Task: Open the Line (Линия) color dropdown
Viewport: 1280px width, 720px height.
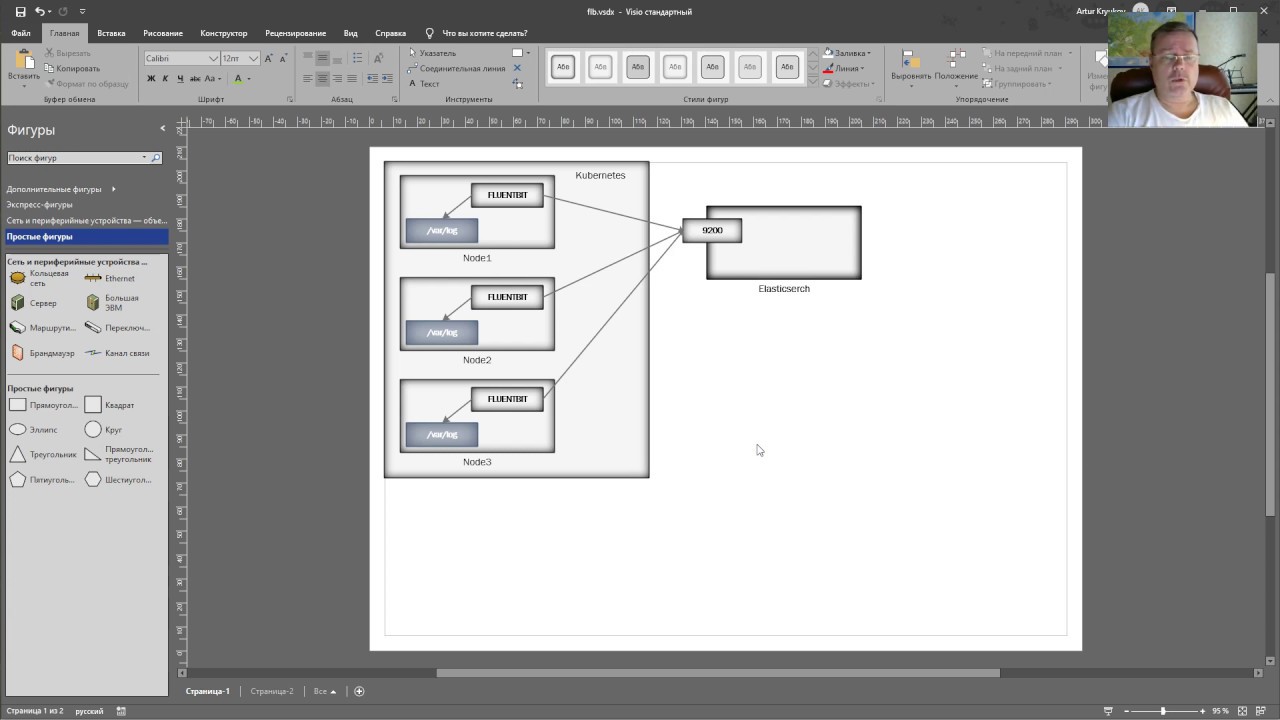Action: coord(845,69)
